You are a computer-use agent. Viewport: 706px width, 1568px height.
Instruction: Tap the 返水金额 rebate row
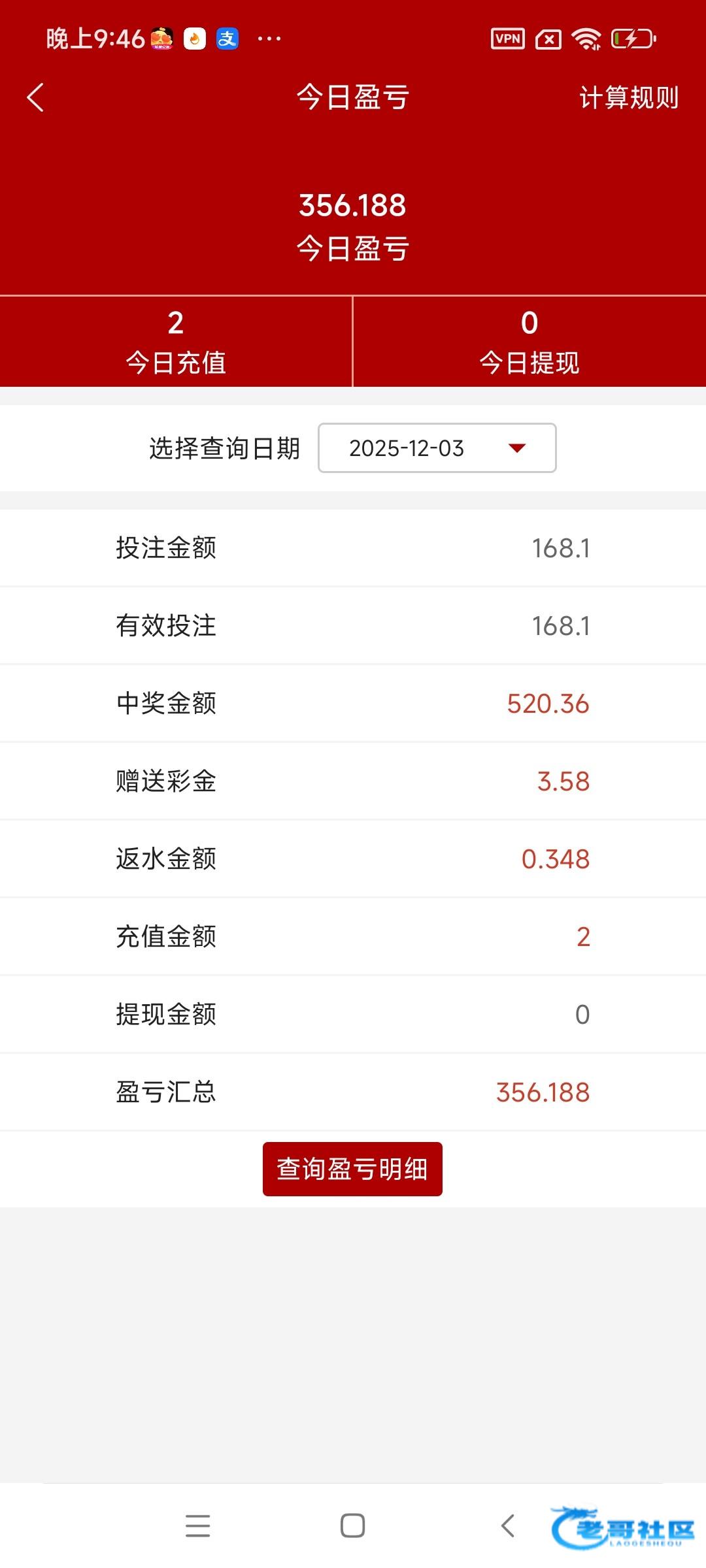coord(353,859)
